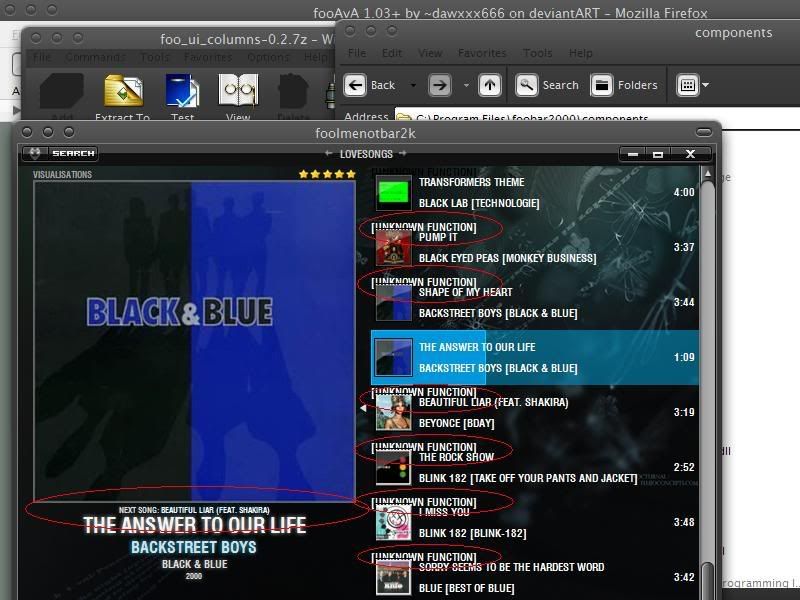
Task: Select the I MISS YOU track
Action: tap(444, 512)
